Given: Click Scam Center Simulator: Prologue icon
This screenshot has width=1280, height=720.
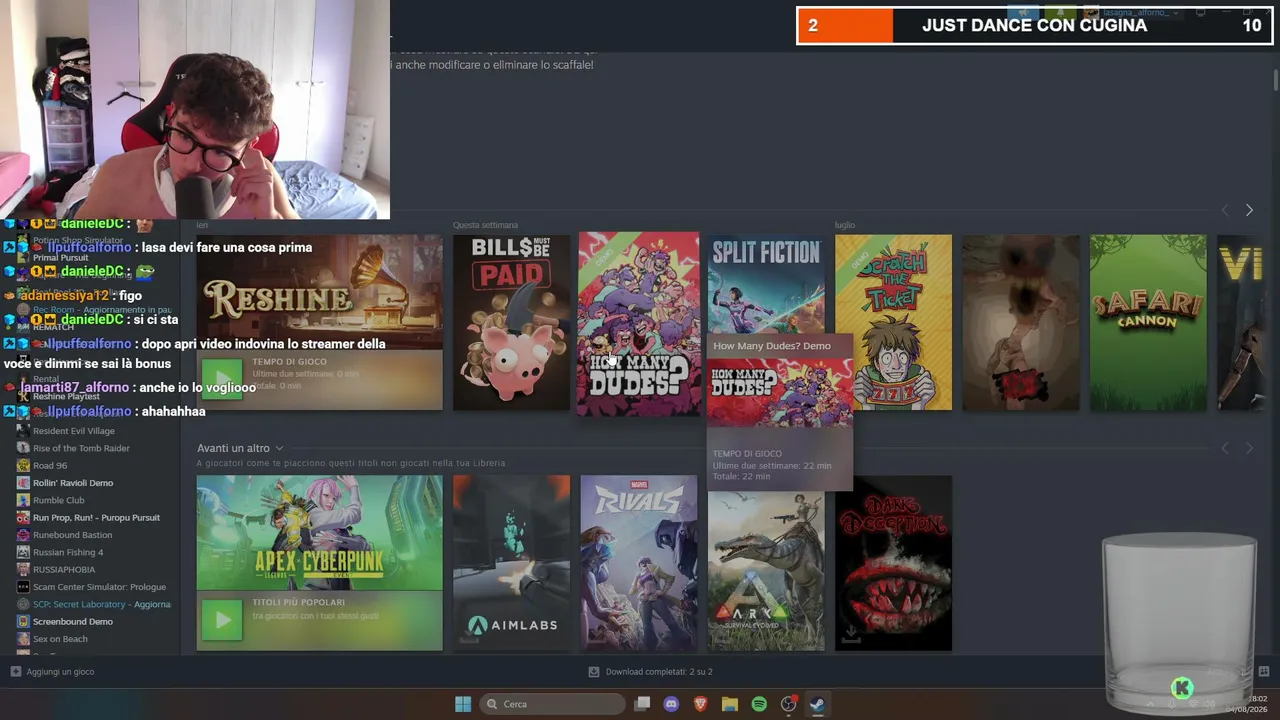Looking at the screenshot, I should [x=24, y=587].
